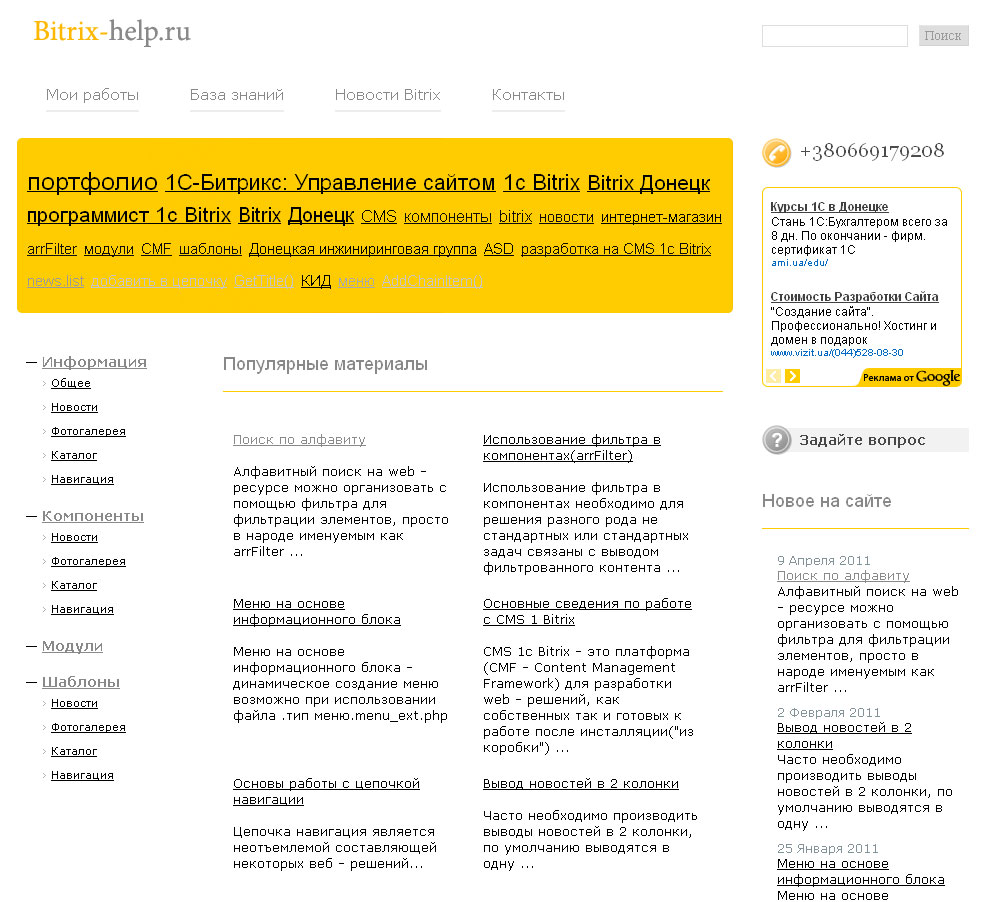Click the 1С-Битрикс: Управление сайтом tag
990x902 pixels.
coord(330,182)
